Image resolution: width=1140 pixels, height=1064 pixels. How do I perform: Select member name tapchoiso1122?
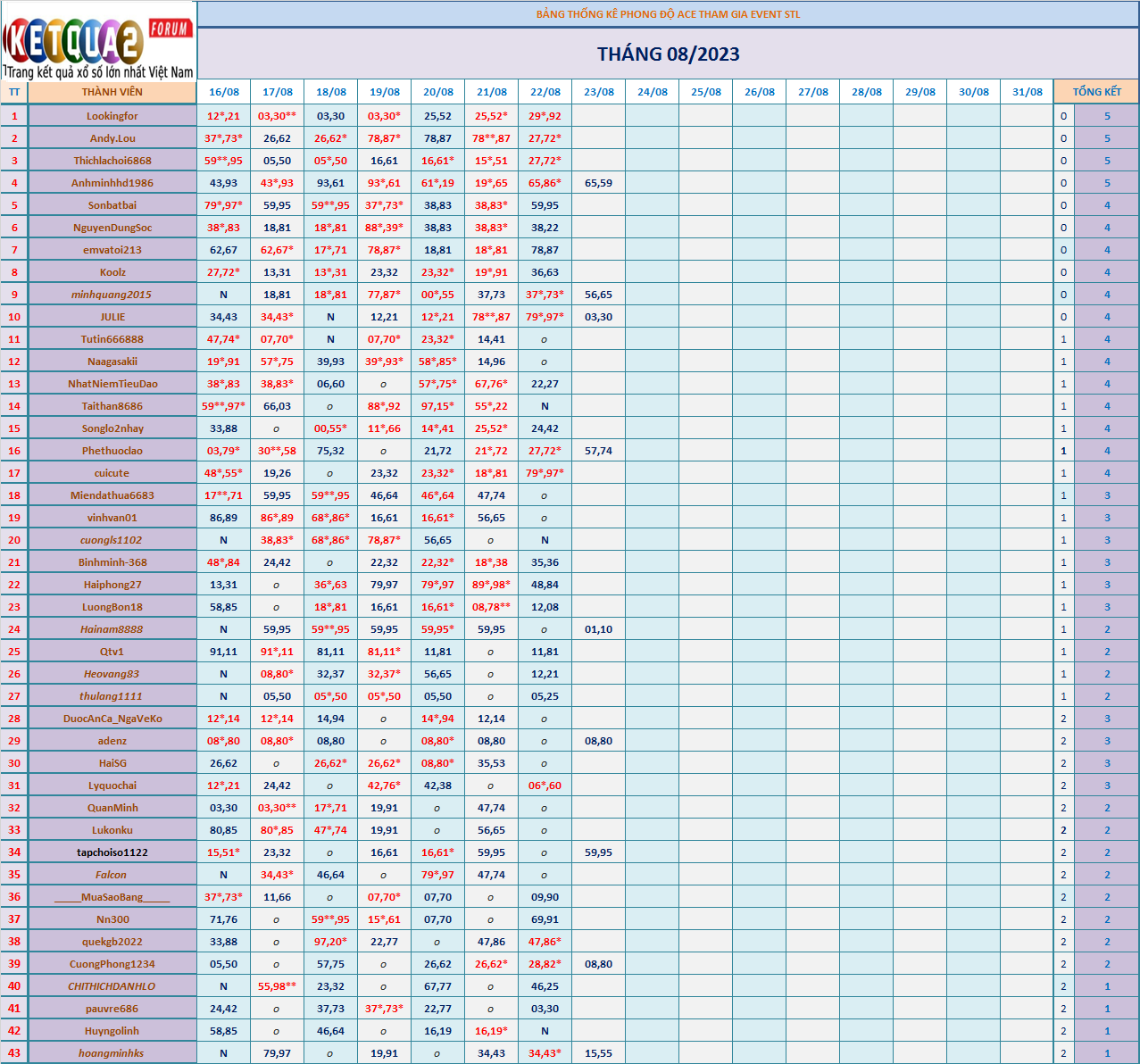coord(112,852)
